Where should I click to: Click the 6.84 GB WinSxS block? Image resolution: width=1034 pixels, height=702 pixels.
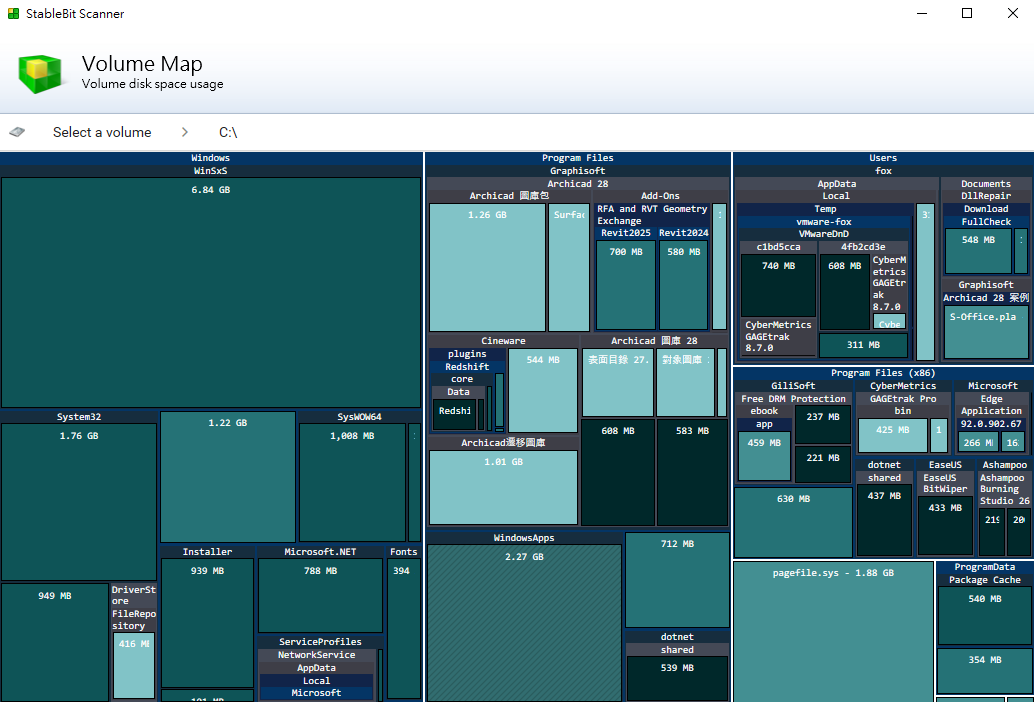coord(211,292)
